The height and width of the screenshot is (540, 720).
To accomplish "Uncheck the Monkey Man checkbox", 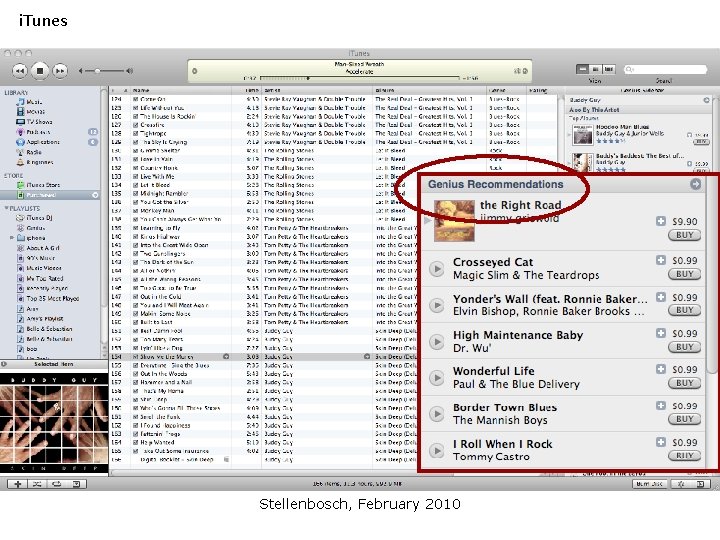I will pos(136,211).
